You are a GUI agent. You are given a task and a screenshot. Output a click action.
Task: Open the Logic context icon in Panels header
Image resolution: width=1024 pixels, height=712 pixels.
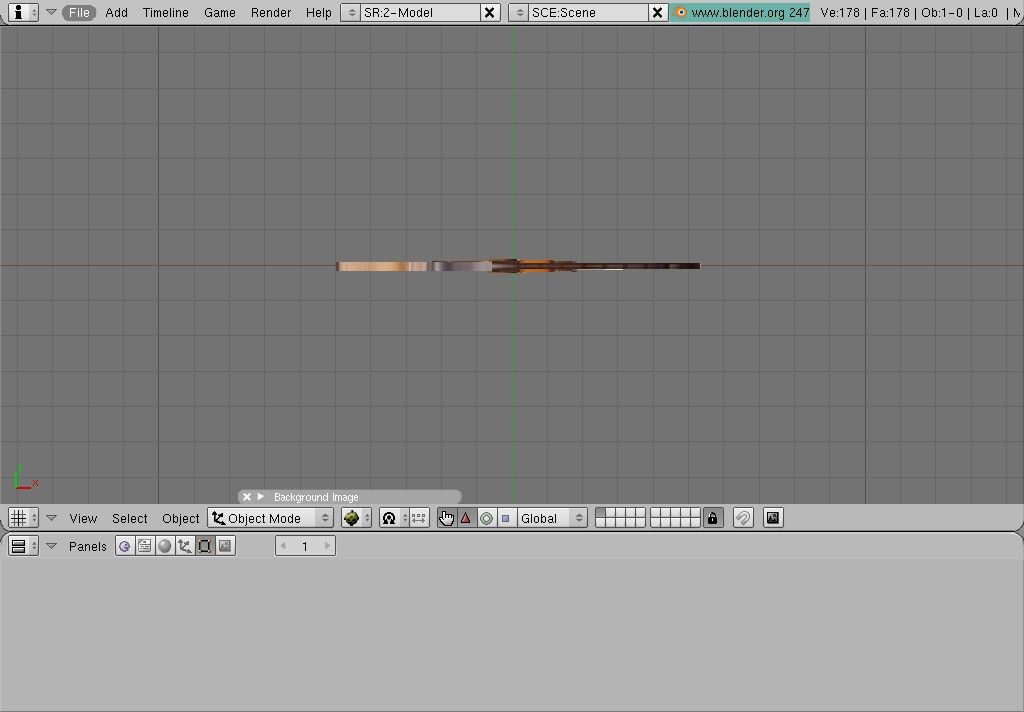tap(125, 546)
